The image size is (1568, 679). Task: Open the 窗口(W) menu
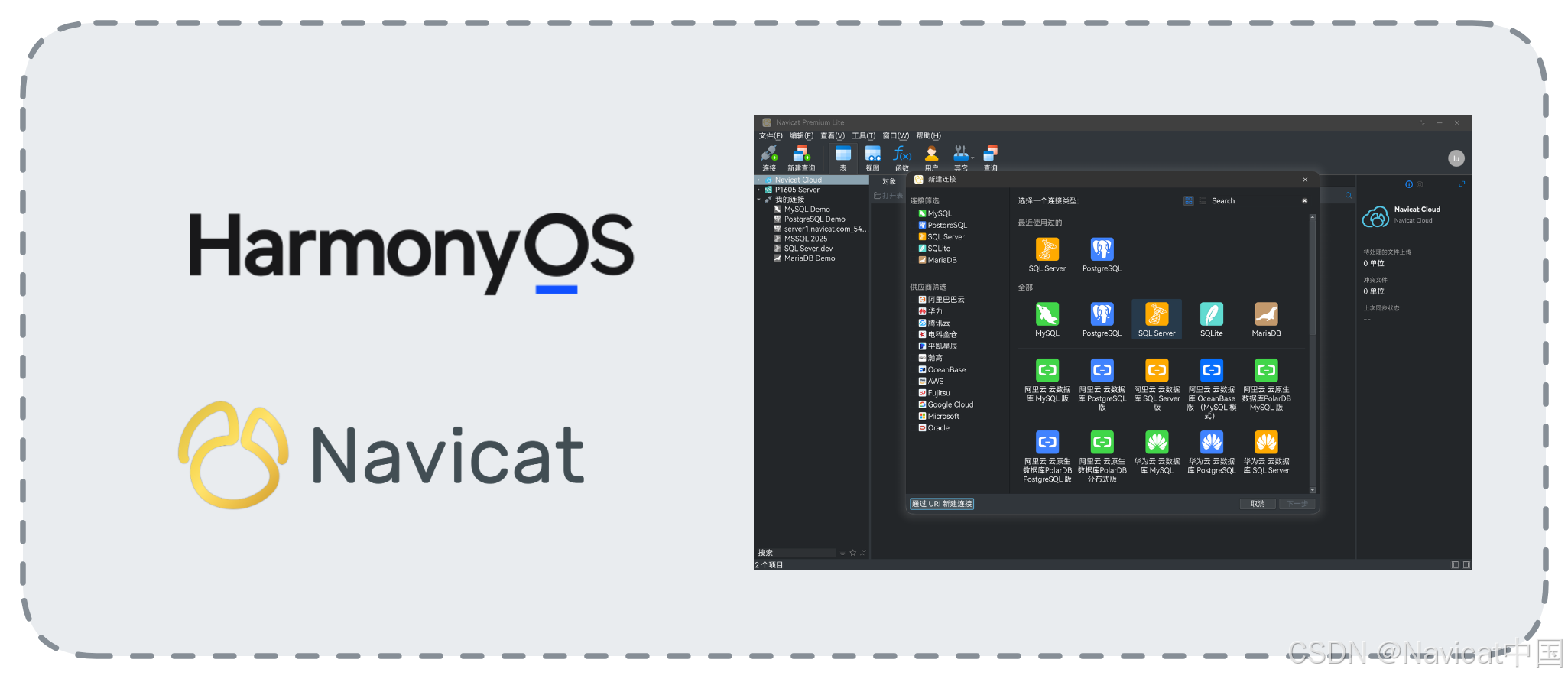pos(895,135)
